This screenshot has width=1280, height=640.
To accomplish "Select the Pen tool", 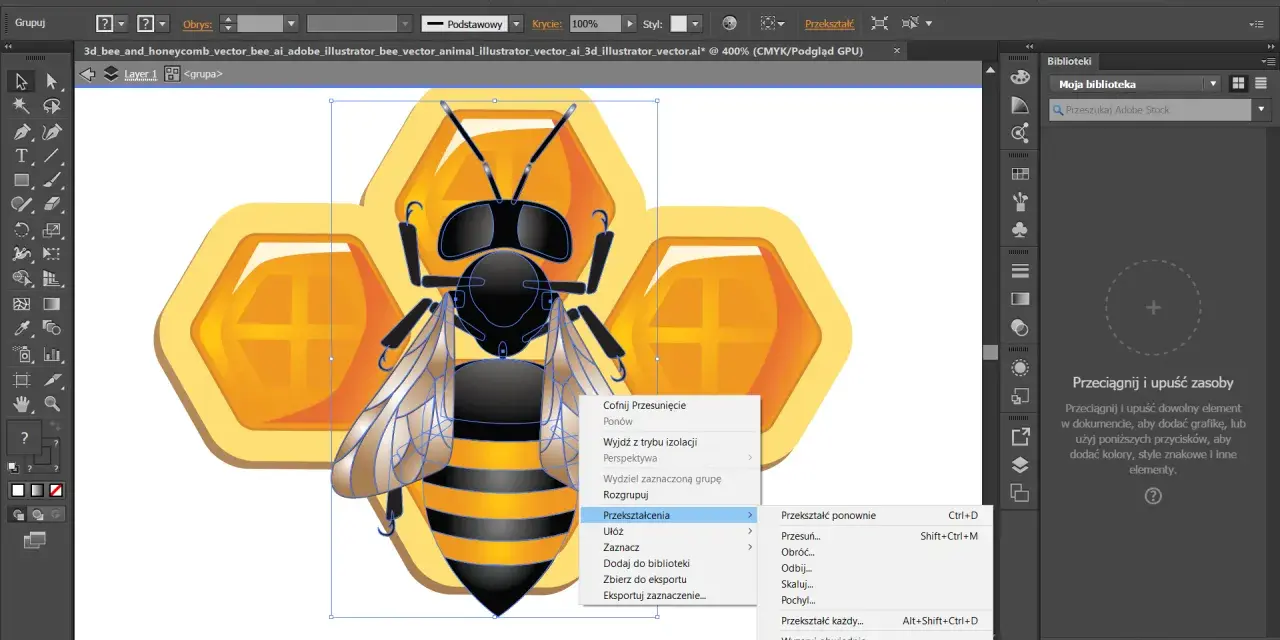I will pyautogui.click(x=22, y=131).
